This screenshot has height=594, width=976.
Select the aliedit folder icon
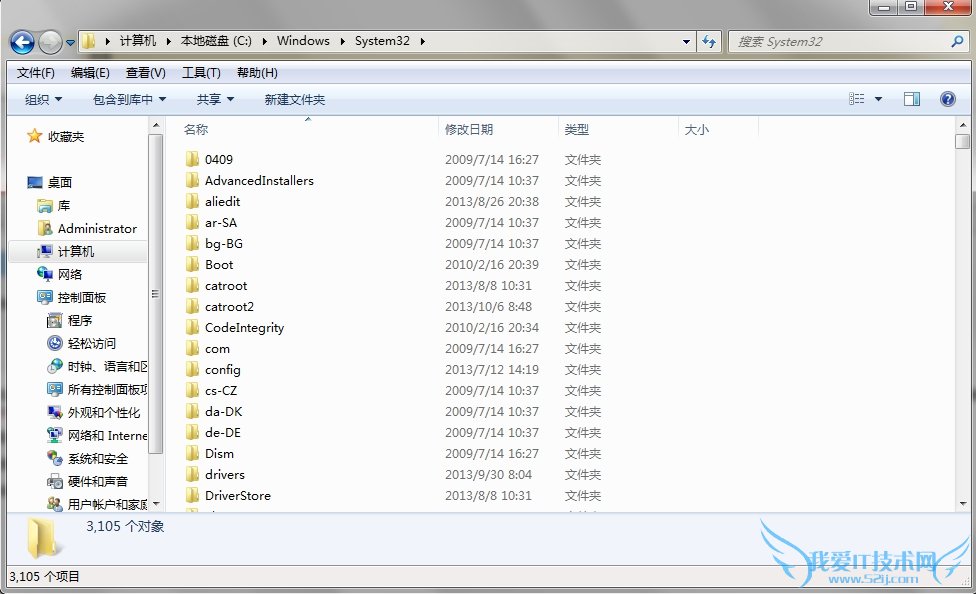(x=192, y=201)
